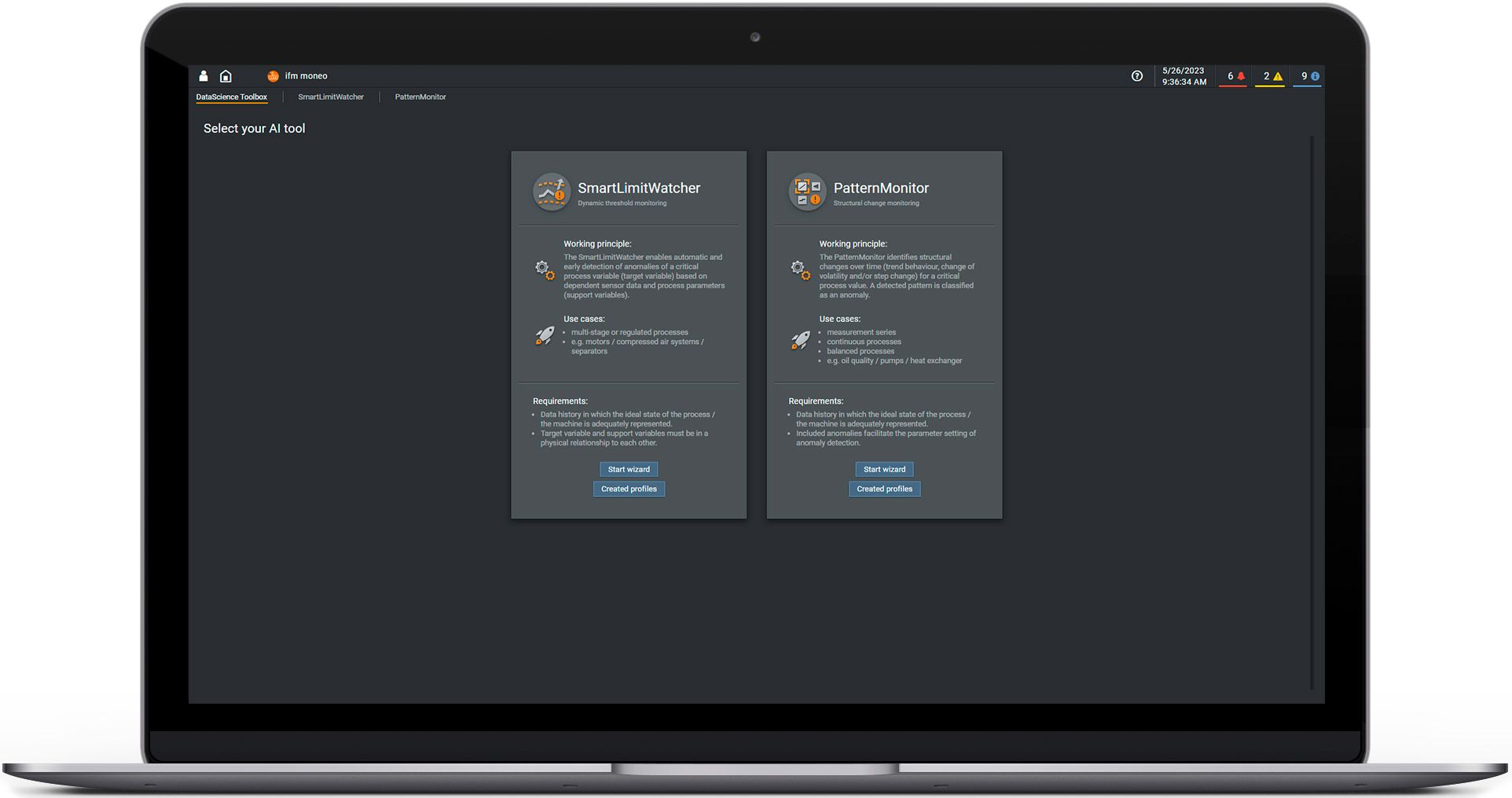Click the gear icon beside SmartLimitWatcher working principle
The height and width of the screenshot is (798, 1512).
pos(544,269)
